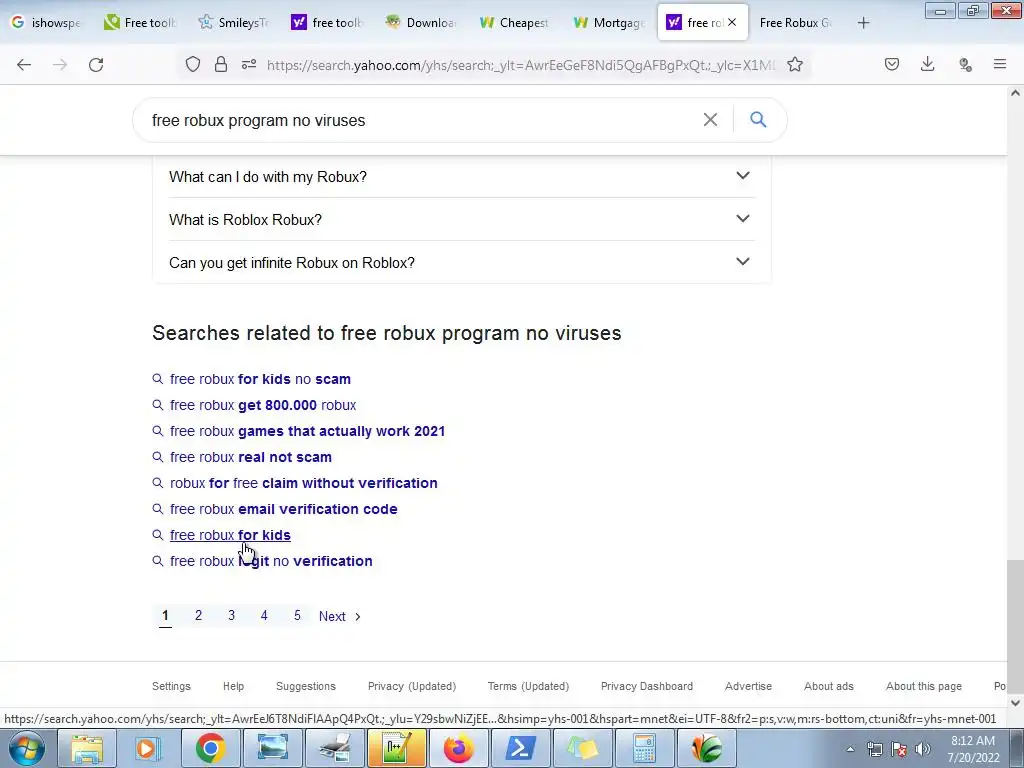Switch to the Mortgage tab
The height and width of the screenshot is (768, 1024).
point(610,23)
